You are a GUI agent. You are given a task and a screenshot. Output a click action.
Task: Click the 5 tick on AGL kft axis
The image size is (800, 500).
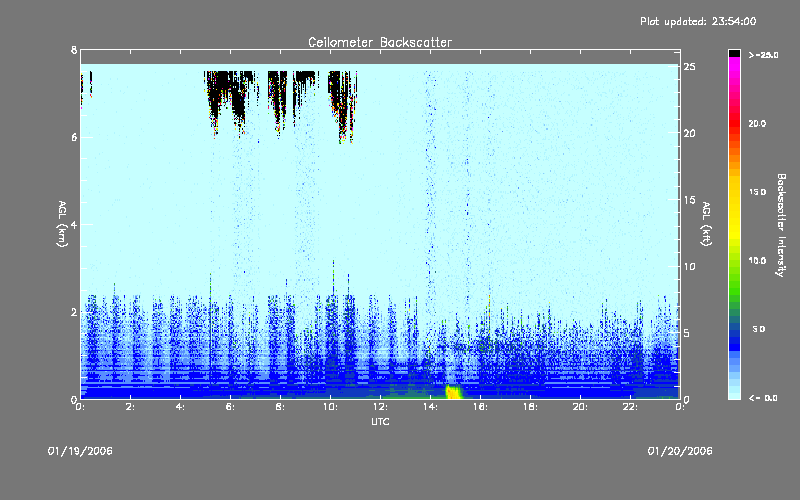pyautogui.click(x=687, y=333)
